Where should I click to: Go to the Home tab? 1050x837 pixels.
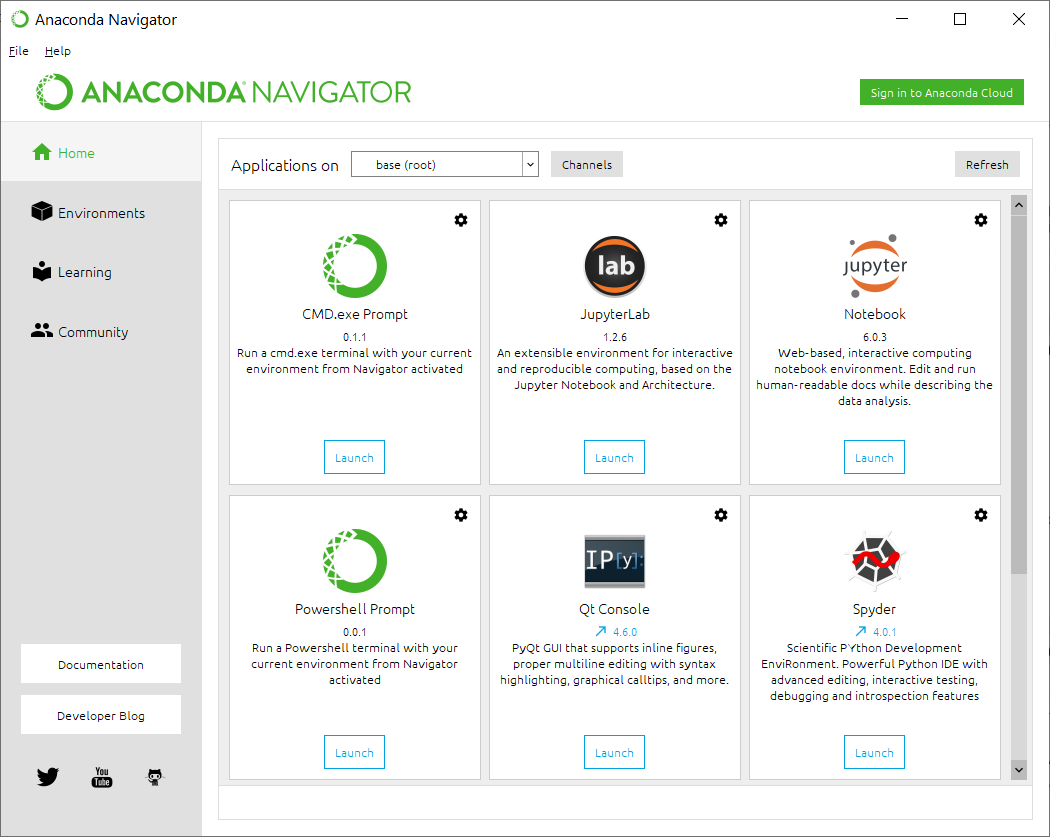pyautogui.click(x=101, y=152)
